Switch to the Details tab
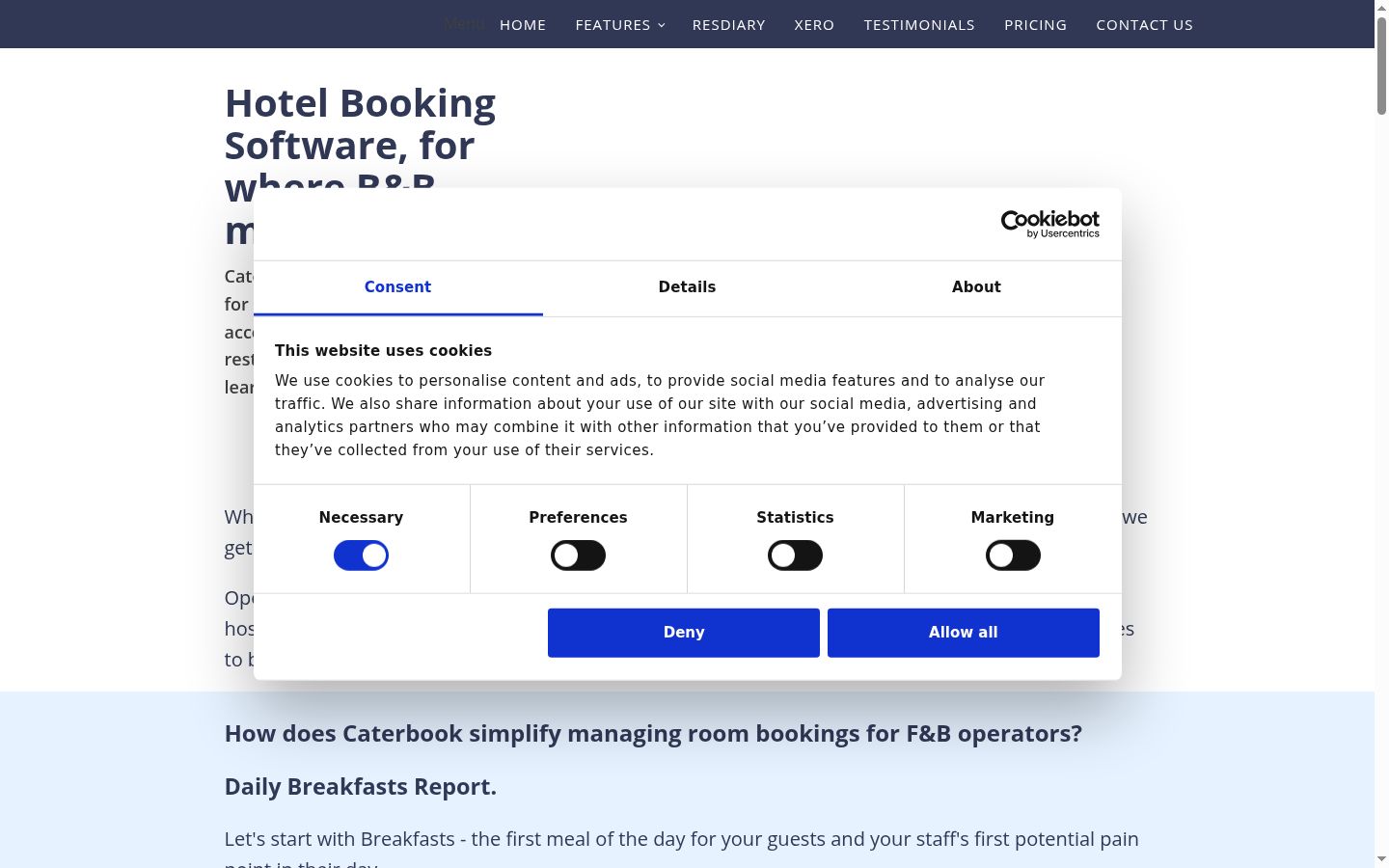1389x868 pixels. pyautogui.click(x=687, y=287)
